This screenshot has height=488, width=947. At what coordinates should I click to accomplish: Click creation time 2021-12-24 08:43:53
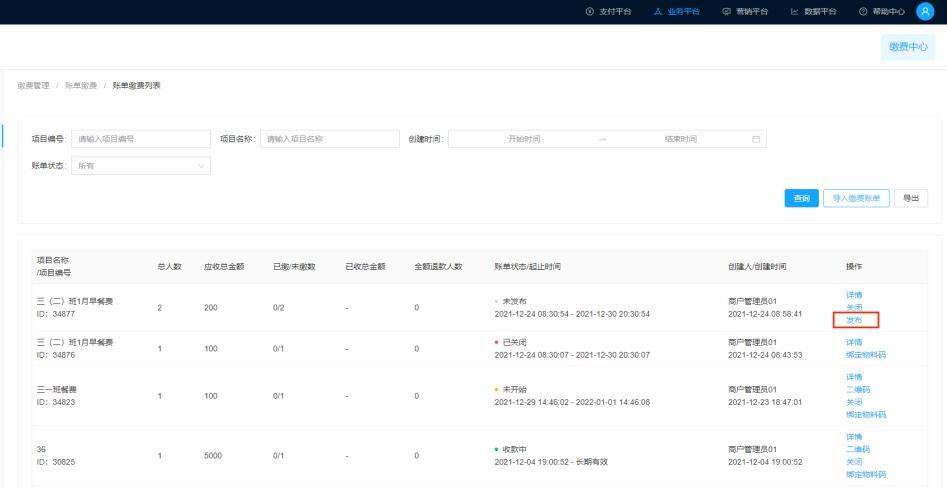pos(765,355)
